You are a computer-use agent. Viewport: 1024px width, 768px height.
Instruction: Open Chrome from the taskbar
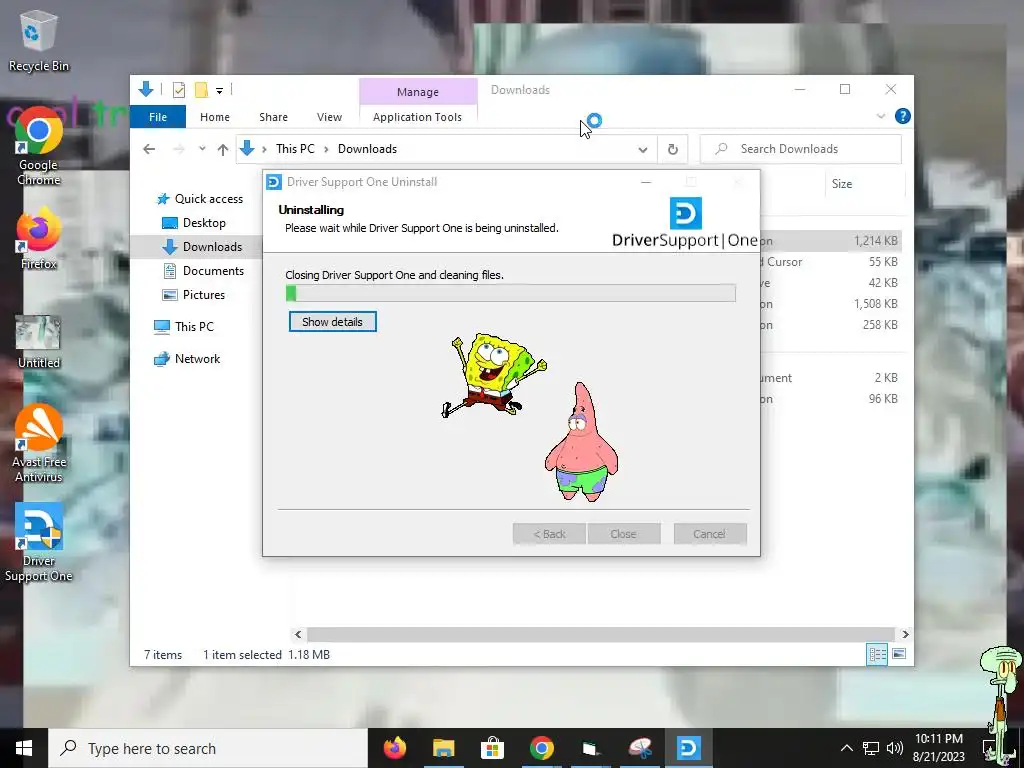click(541, 748)
